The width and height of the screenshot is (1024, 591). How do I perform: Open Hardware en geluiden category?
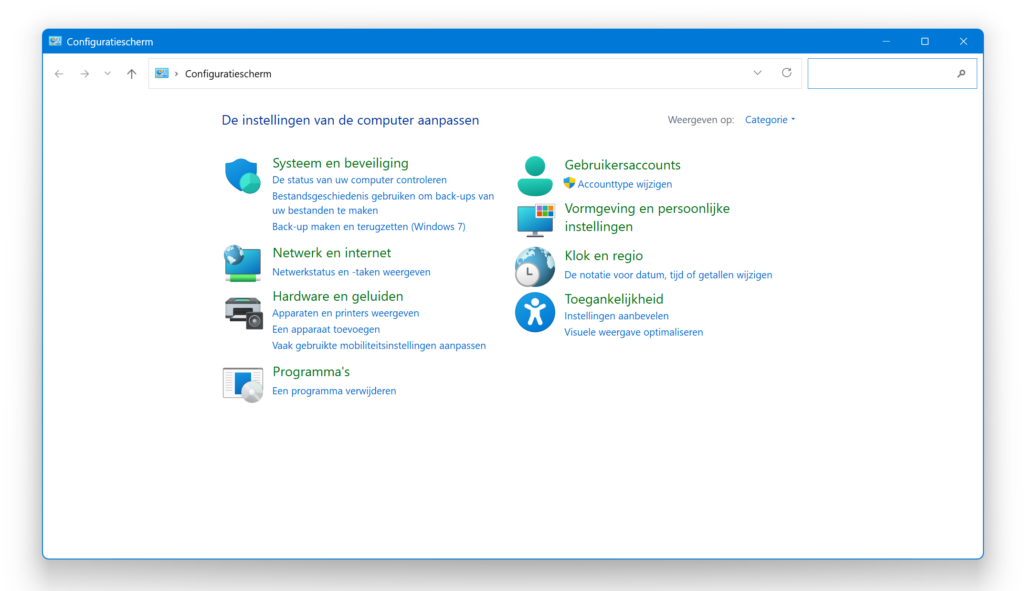[338, 296]
